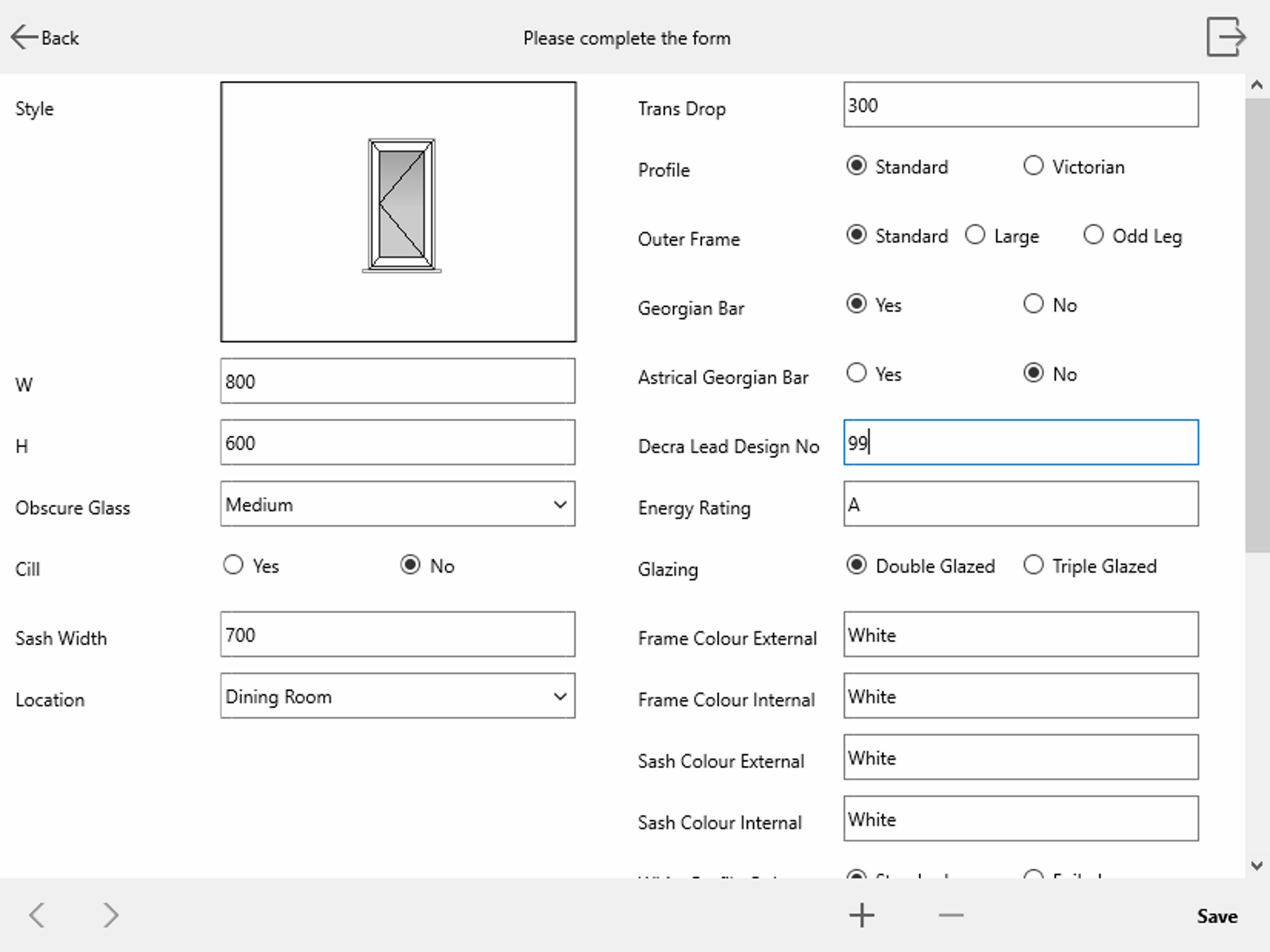Click the W input field
Viewport: 1270px width, 952px height.
[x=398, y=381]
